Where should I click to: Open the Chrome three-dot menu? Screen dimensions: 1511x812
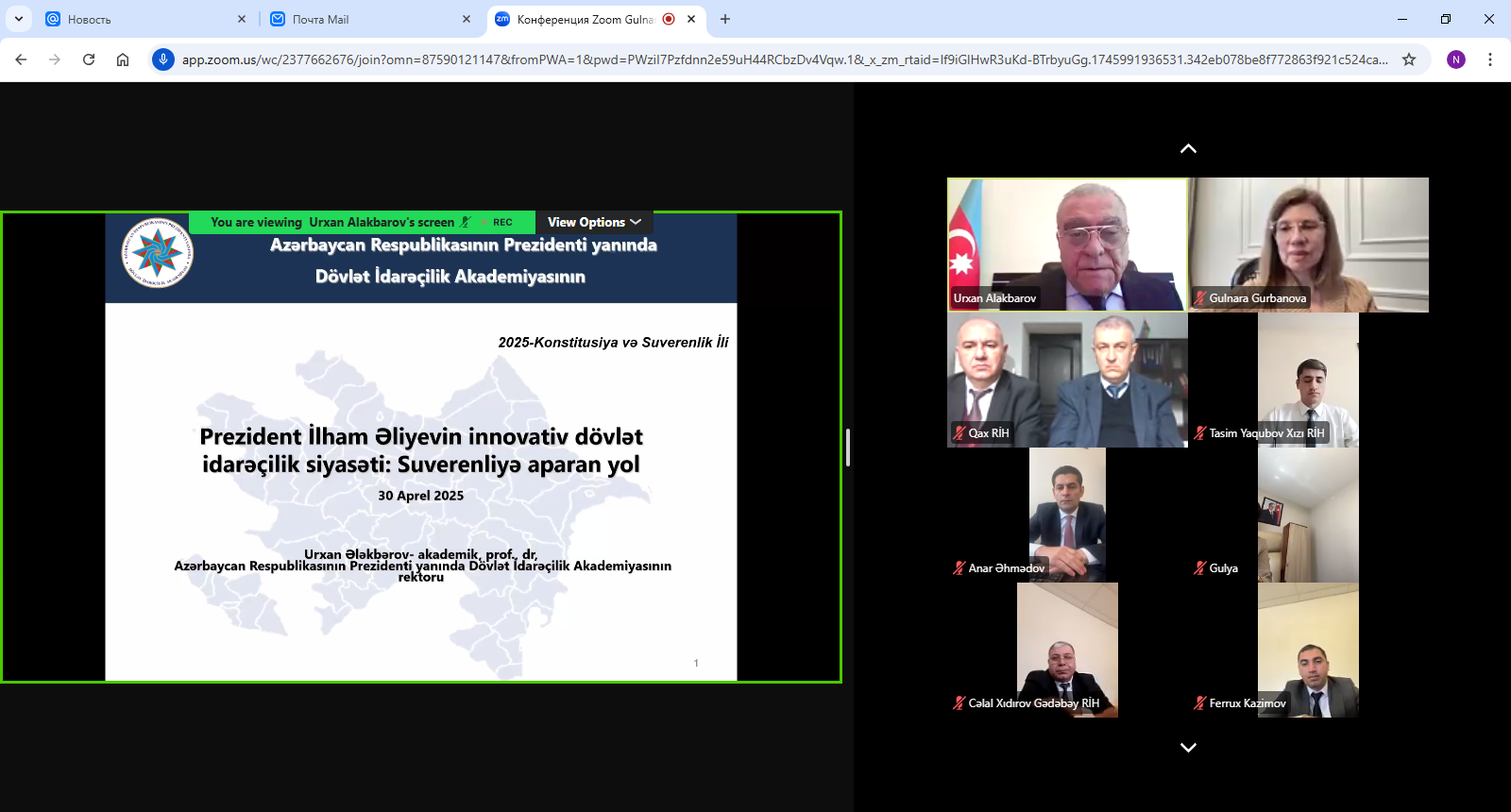click(1490, 59)
